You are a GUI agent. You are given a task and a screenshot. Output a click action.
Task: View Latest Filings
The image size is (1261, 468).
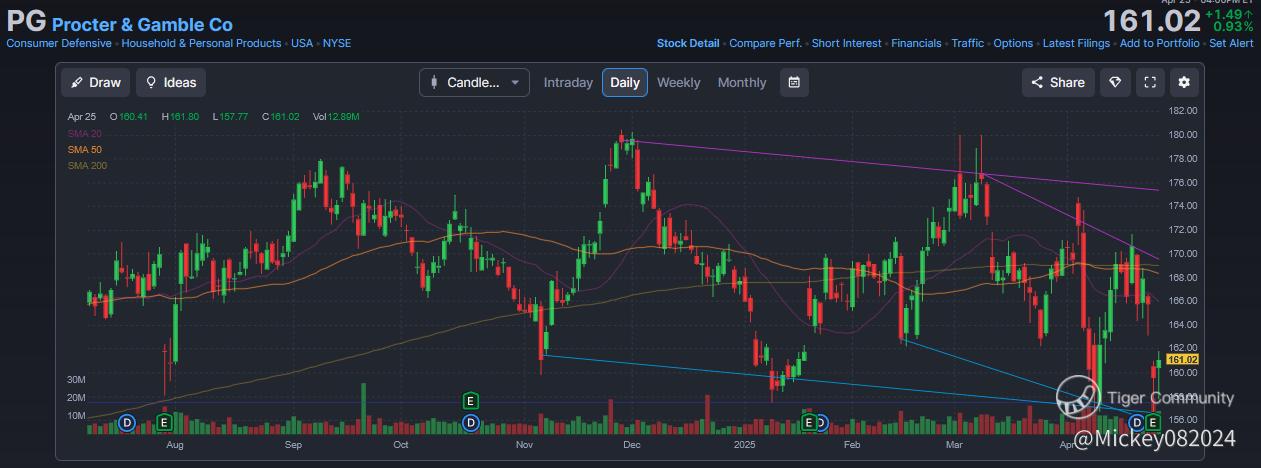(x=1076, y=43)
